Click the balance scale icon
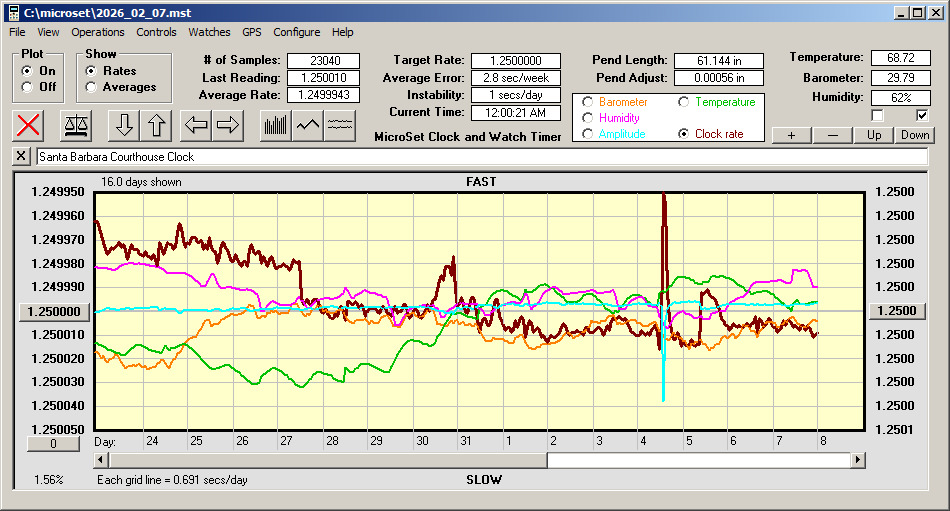Viewport: 950px width, 511px height. (x=75, y=125)
